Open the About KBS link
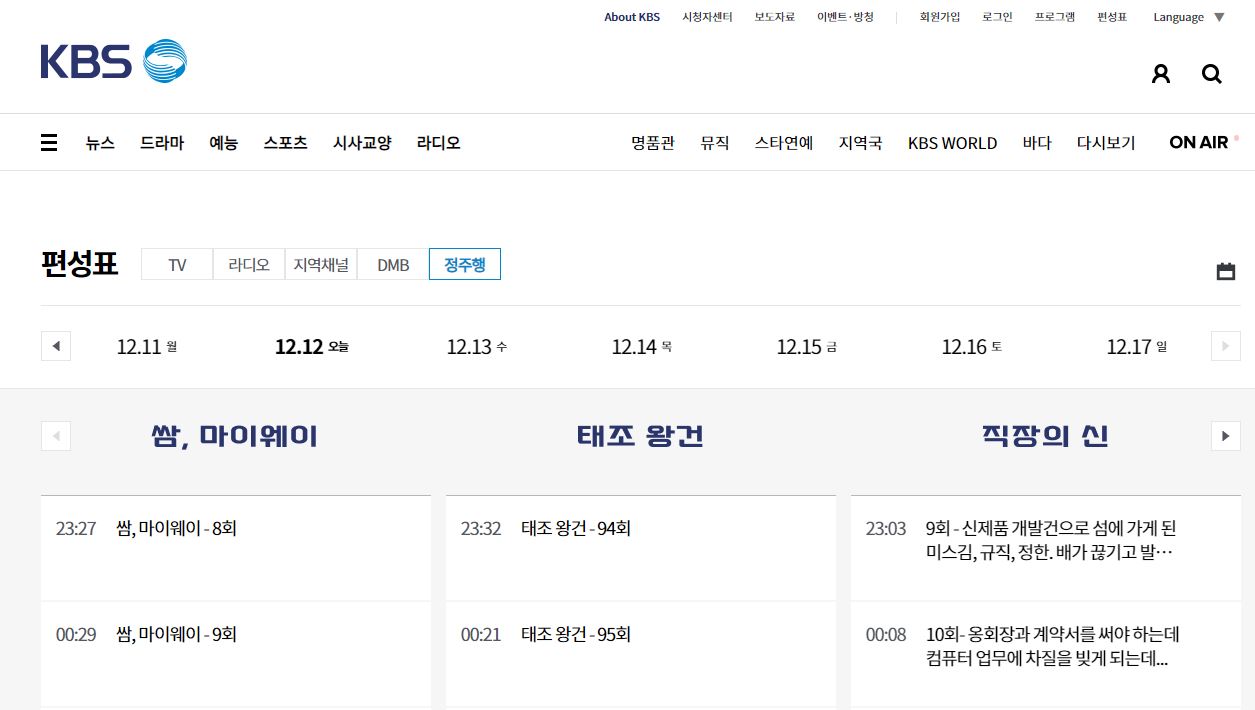This screenshot has width=1255, height=710. (632, 17)
